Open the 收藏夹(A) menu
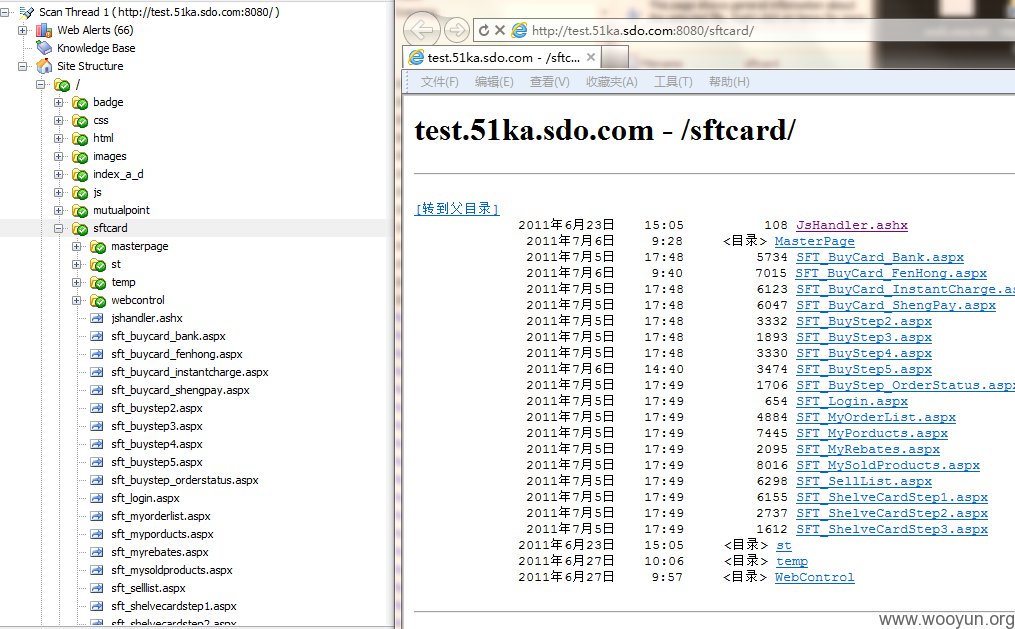This screenshot has height=629, width=1015. point(612,82)
